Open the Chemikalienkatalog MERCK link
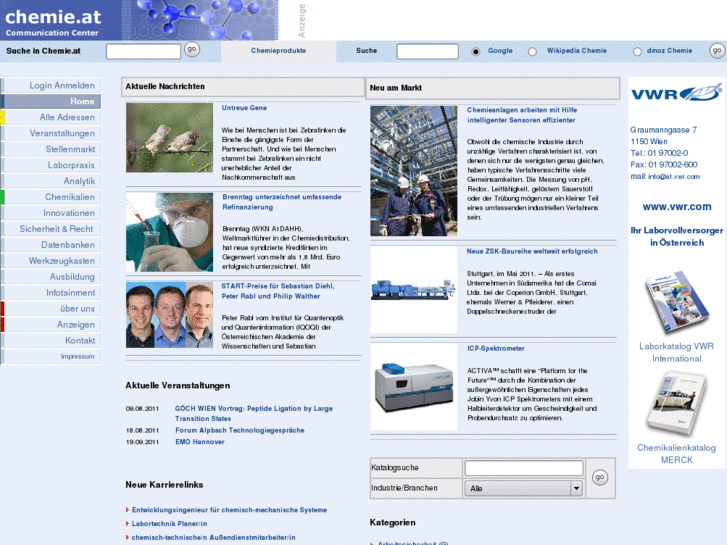The height and width of the screenshot is (545, 727). coord(676,454)
